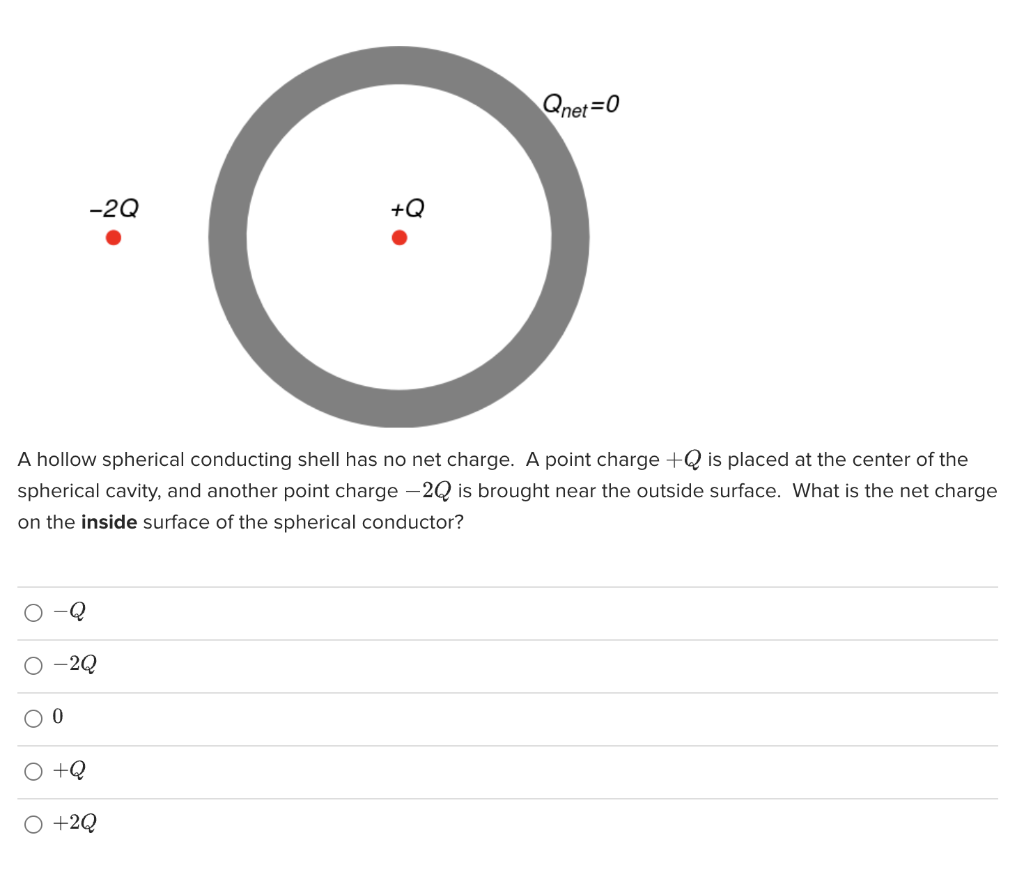Click the red −2Q charge dot

point(113,237)
